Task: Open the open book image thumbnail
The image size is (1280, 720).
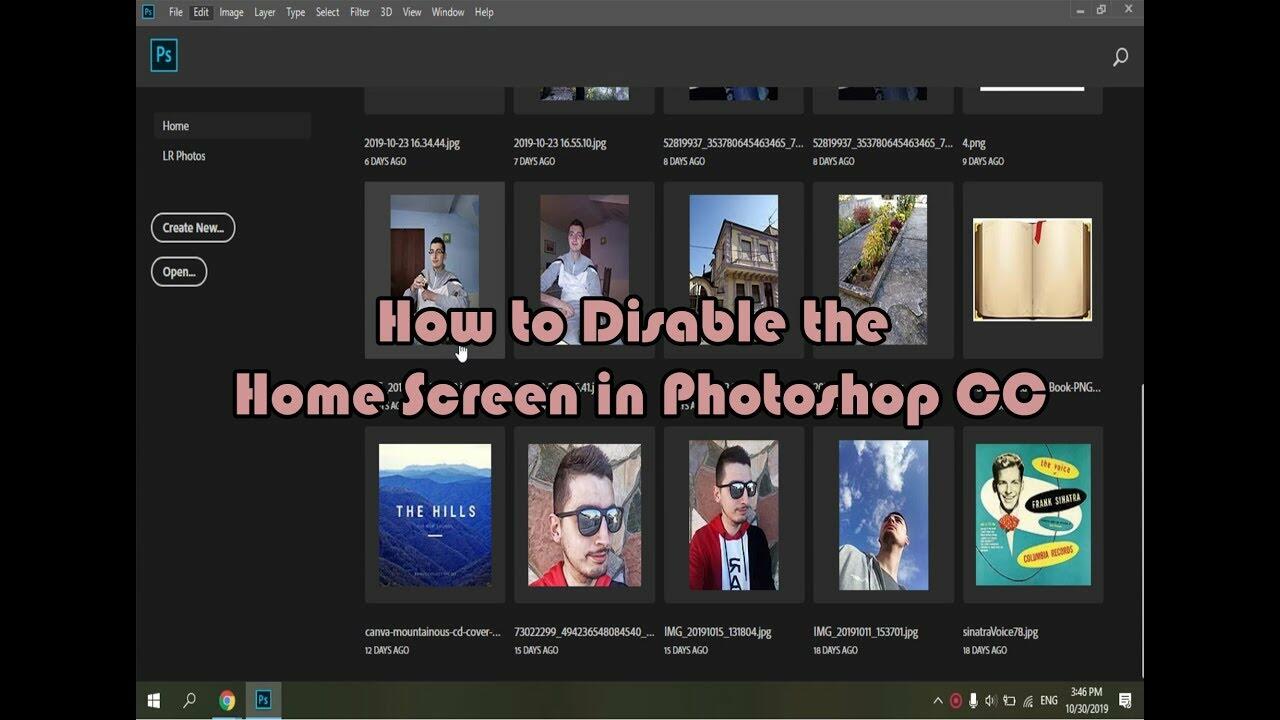Action: point(1033,268)
